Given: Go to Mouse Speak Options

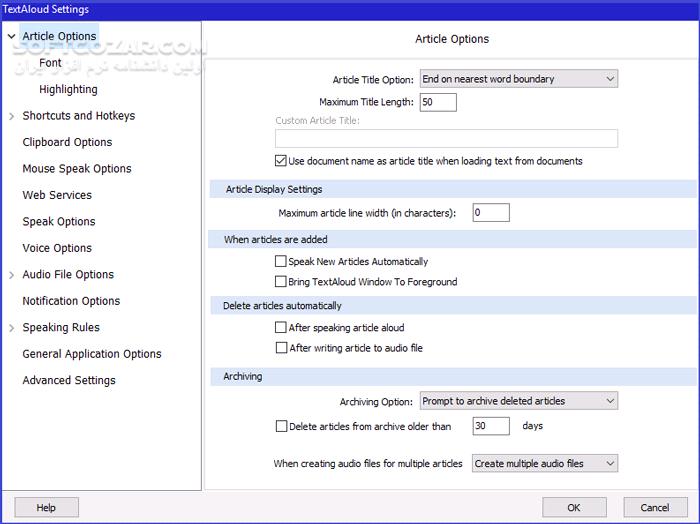Looking at the screenshot, I should 77,169.
